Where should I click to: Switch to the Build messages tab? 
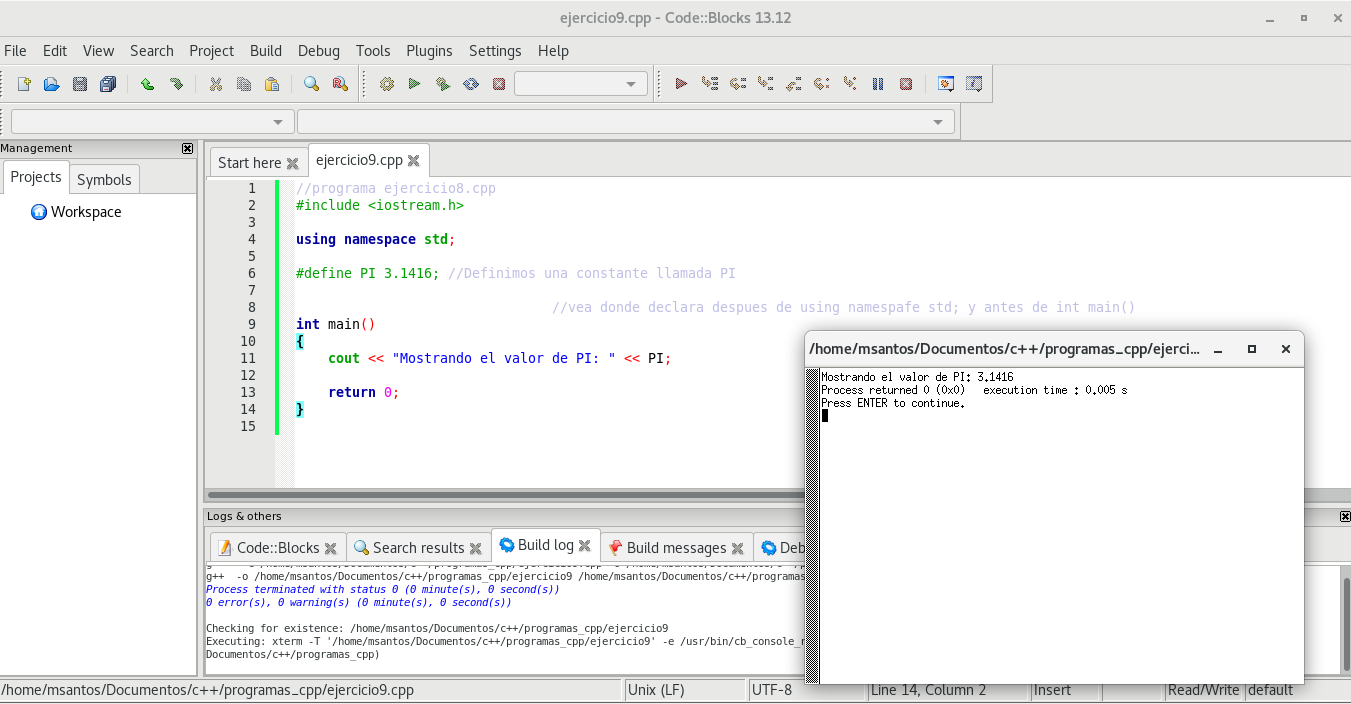(675, 547)
